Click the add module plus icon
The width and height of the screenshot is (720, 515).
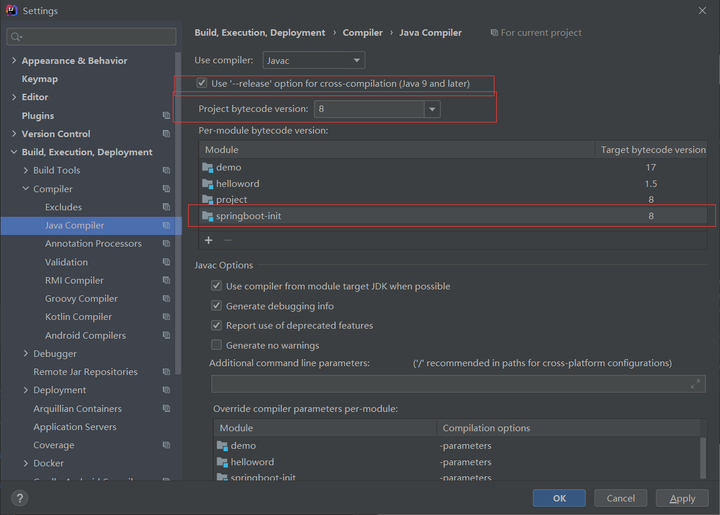tap(208, 240)
